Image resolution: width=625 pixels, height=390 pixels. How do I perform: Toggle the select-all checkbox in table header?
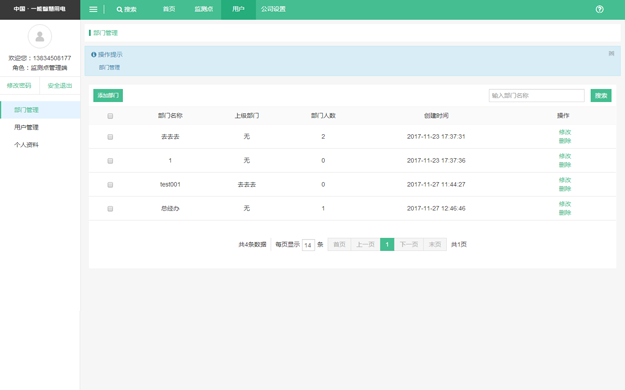(x=110, y=116)
